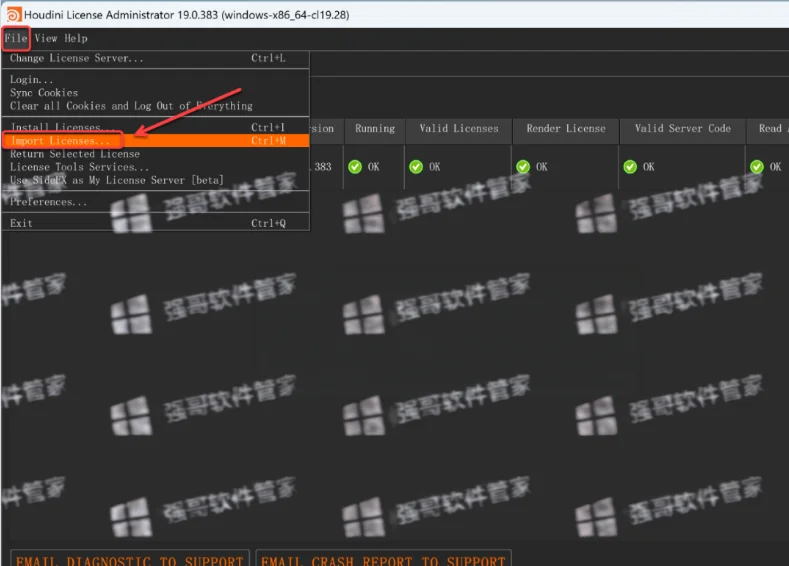Choose Clear all Cookies and Log Out
Image resolution: width=789 pixels, height=566 pixels.
[155, 106]
